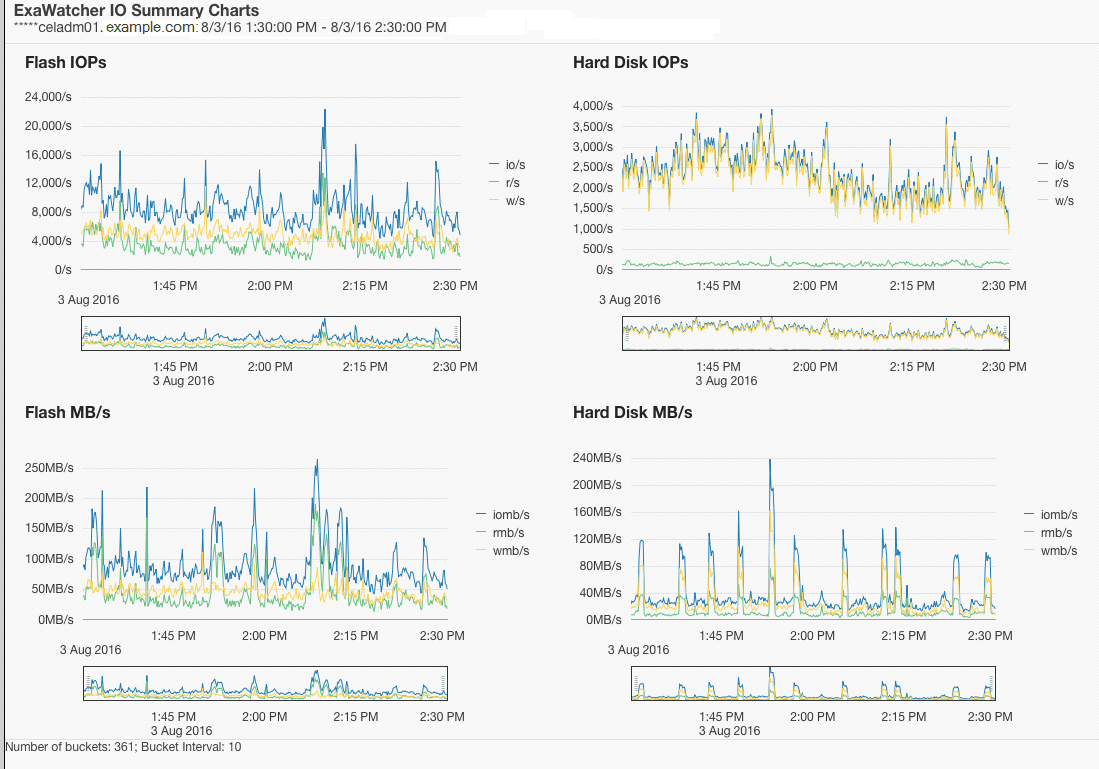
Task: Toggle iomb/s series in Flash MB/s legend
Action: [x=503, y=515]
